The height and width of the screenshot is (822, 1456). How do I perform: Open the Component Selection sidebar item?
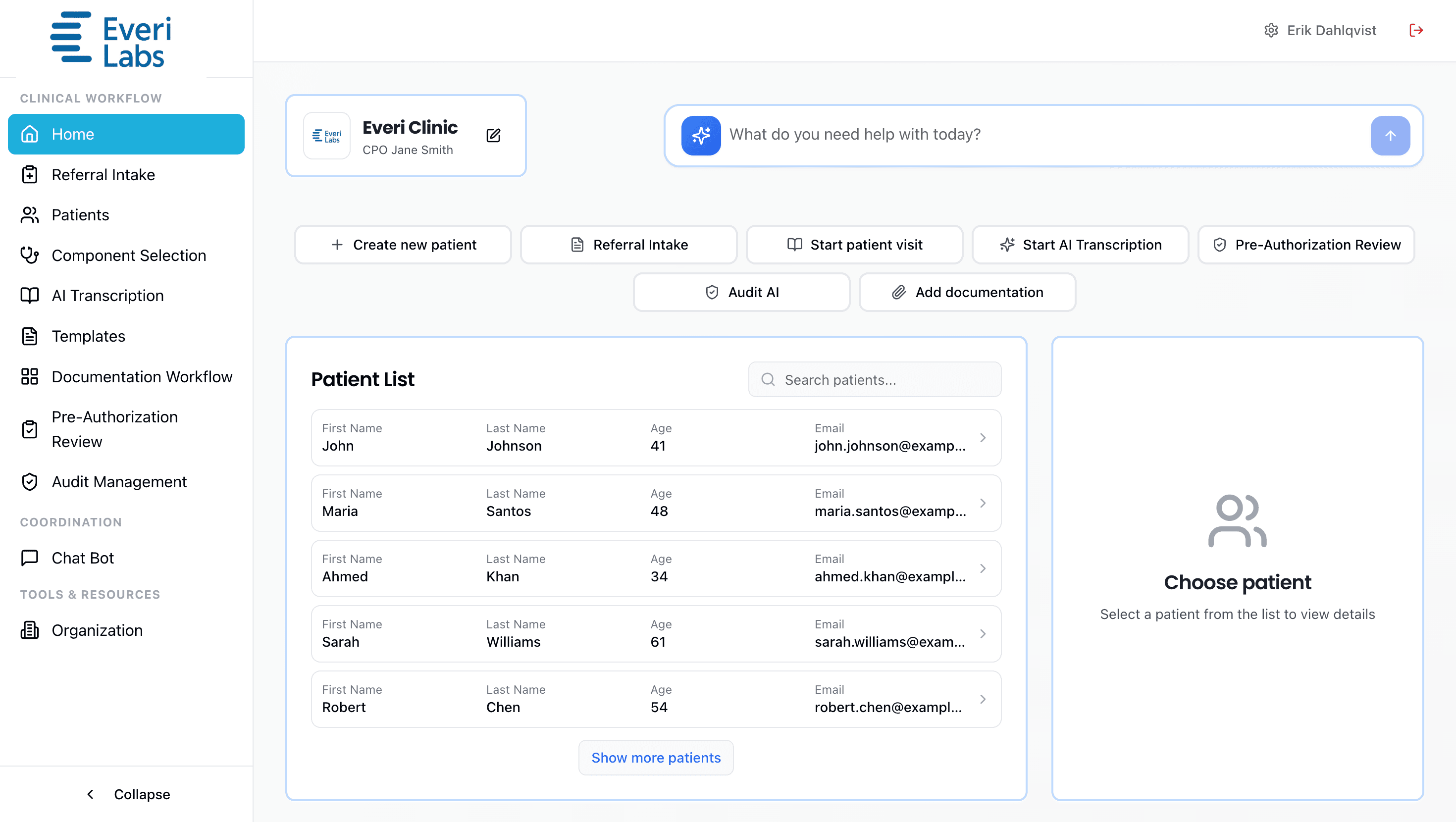pos(128,256)
